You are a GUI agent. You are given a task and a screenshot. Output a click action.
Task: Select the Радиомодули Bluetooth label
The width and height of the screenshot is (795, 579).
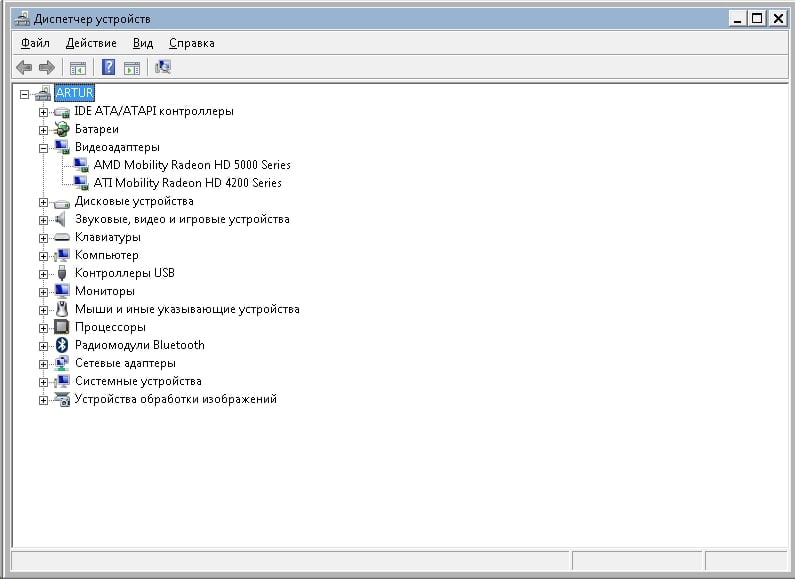coord(140,345)
